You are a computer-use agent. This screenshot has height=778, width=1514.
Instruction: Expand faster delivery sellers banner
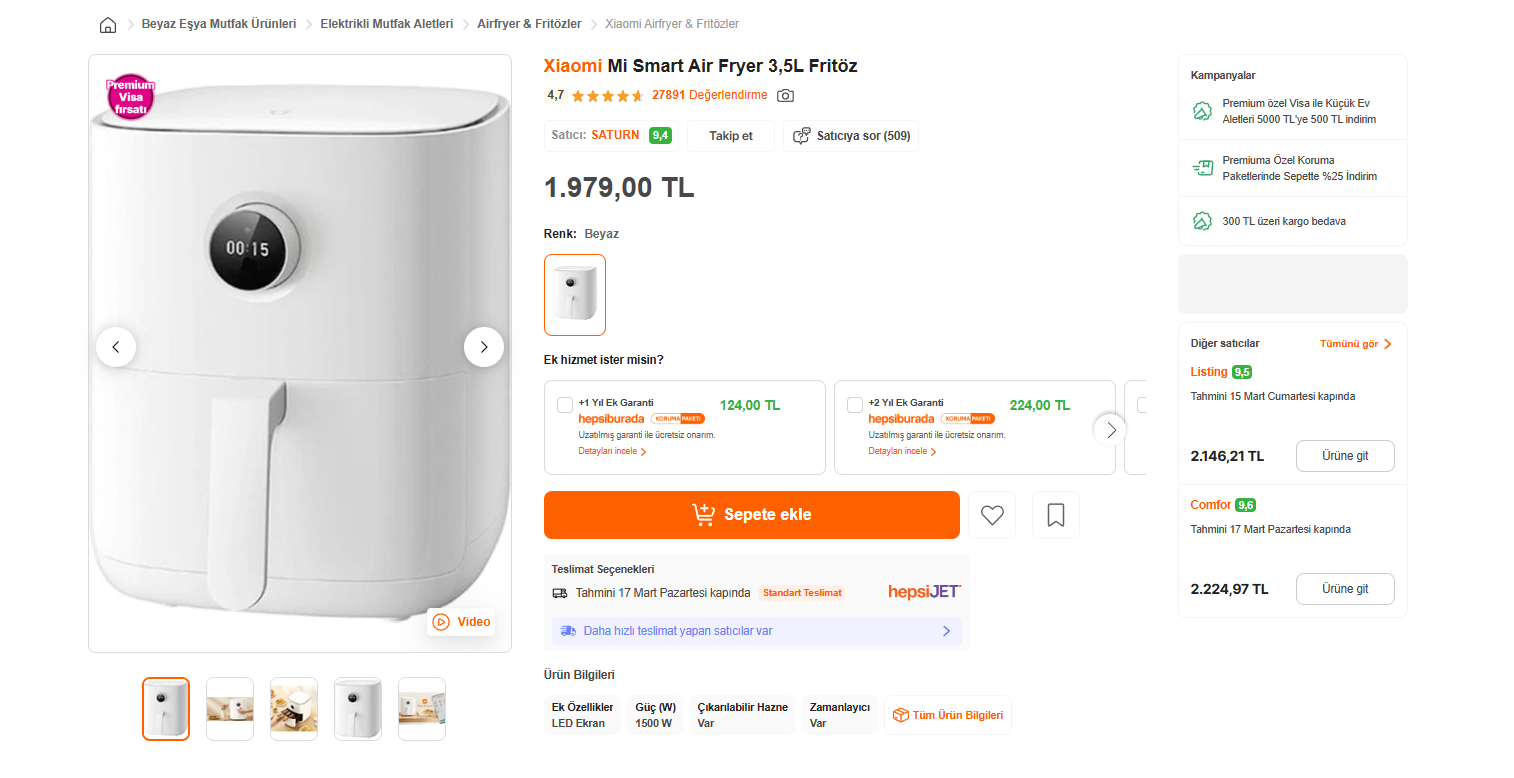coord(756,631)
